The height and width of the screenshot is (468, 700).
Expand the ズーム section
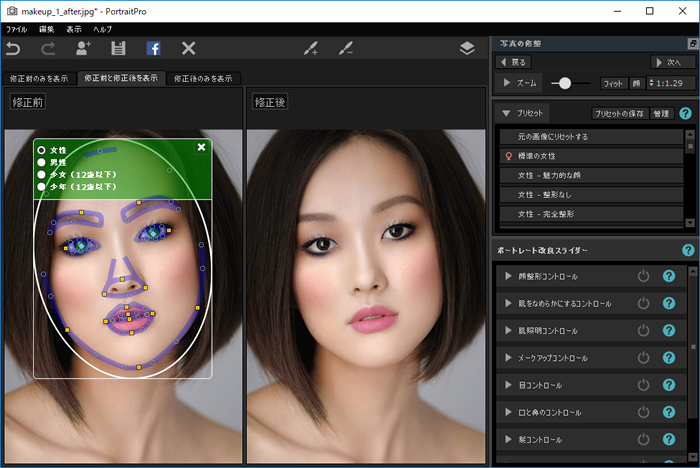[x=507, y=83]
